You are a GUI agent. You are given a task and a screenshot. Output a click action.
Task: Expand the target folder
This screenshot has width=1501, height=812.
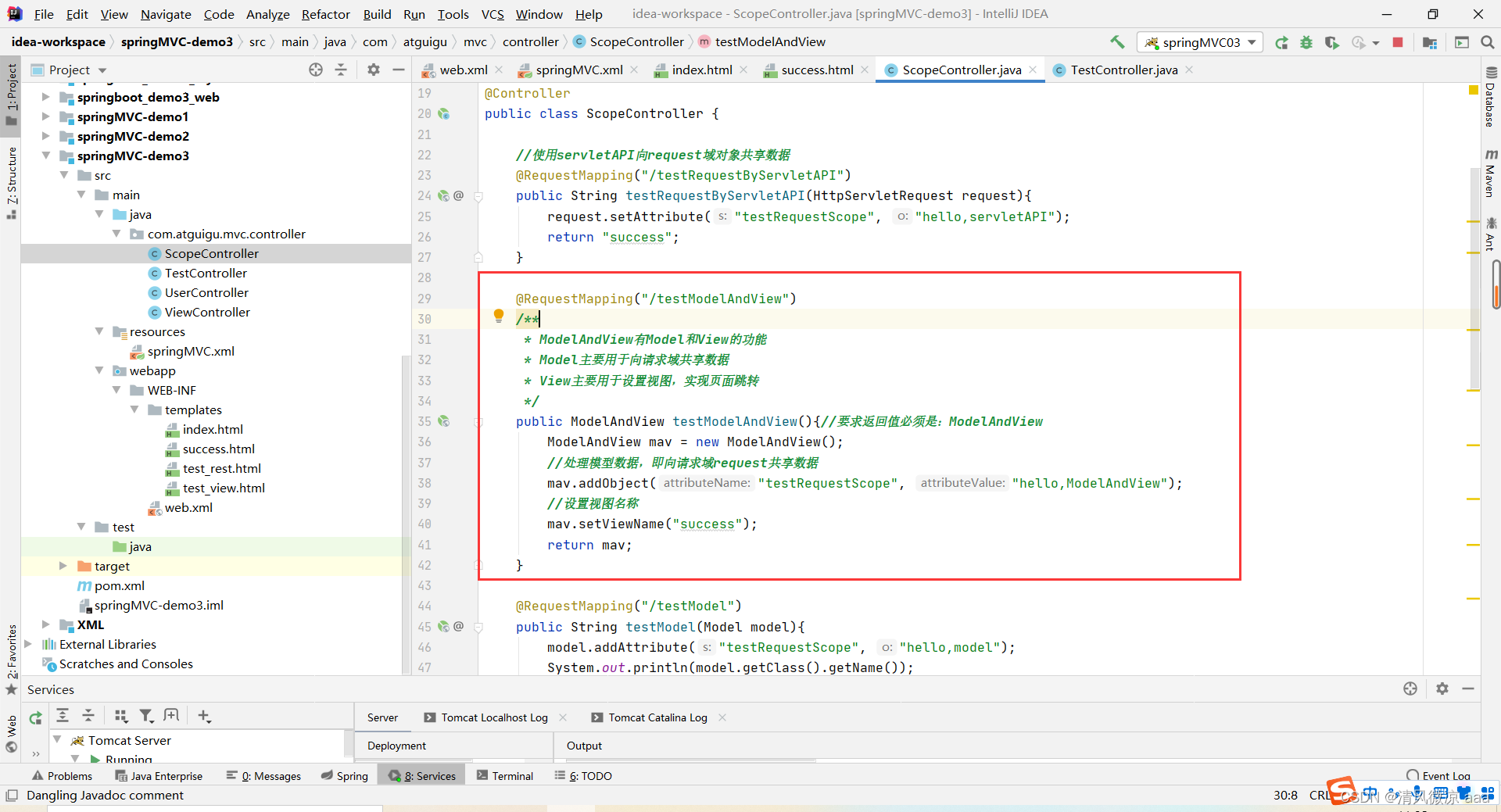(x=63, y=566)
